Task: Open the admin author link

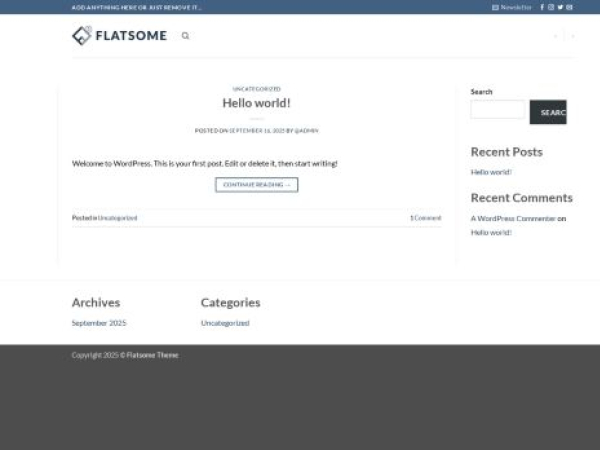Action: point(306,131)
